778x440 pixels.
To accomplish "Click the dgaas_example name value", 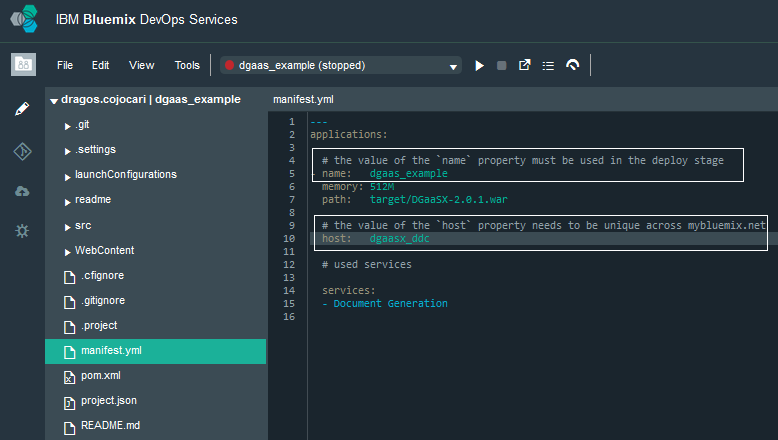I will (x=408, y=173).
